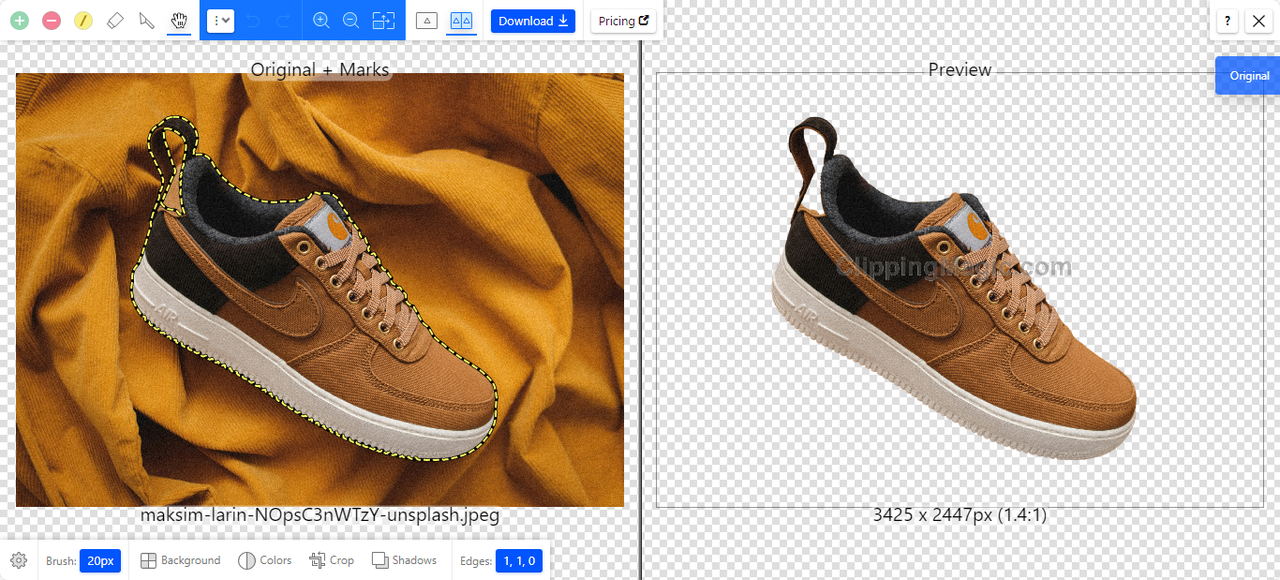This screenshot has height=580, width=1280.
Task: Switch to side-by-side pane view
Action: coord(461,20)
